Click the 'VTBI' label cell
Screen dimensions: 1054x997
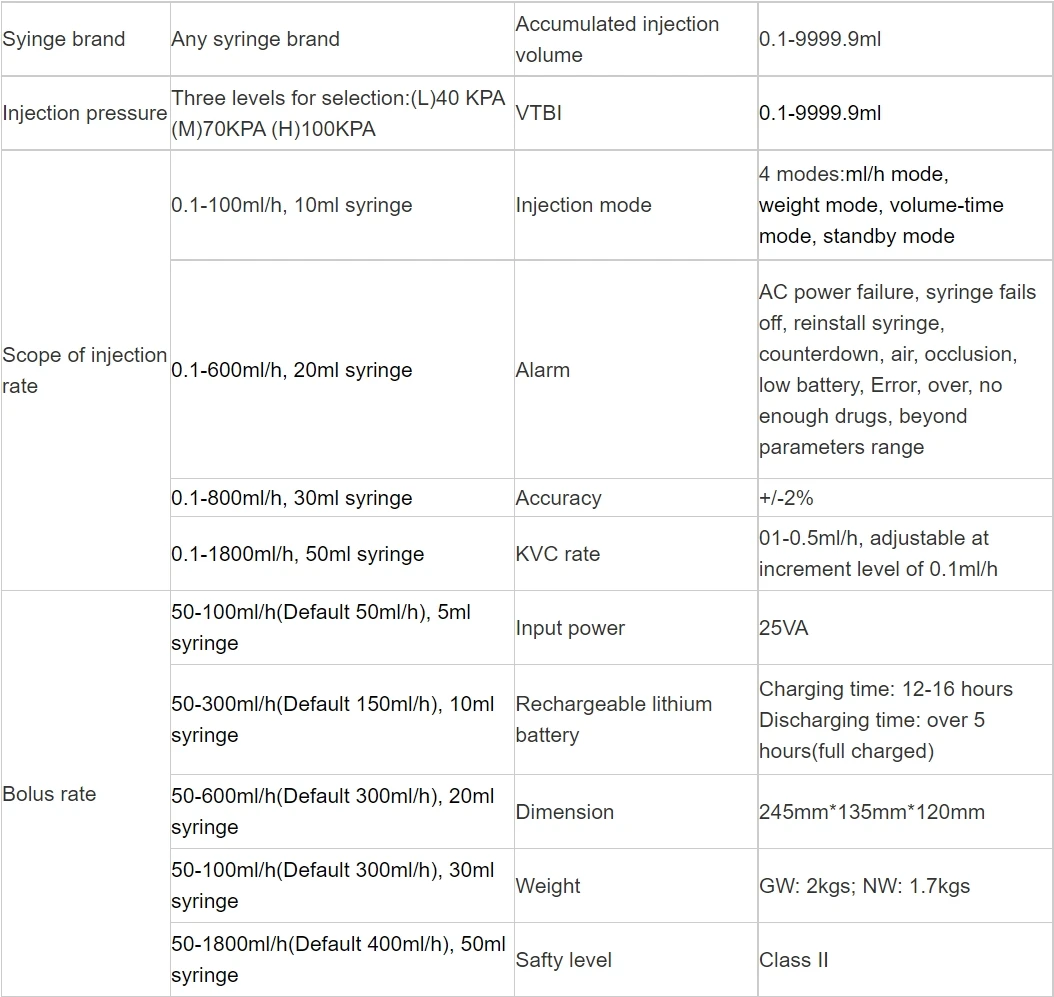pyautogui.click(x=539, y=113)
